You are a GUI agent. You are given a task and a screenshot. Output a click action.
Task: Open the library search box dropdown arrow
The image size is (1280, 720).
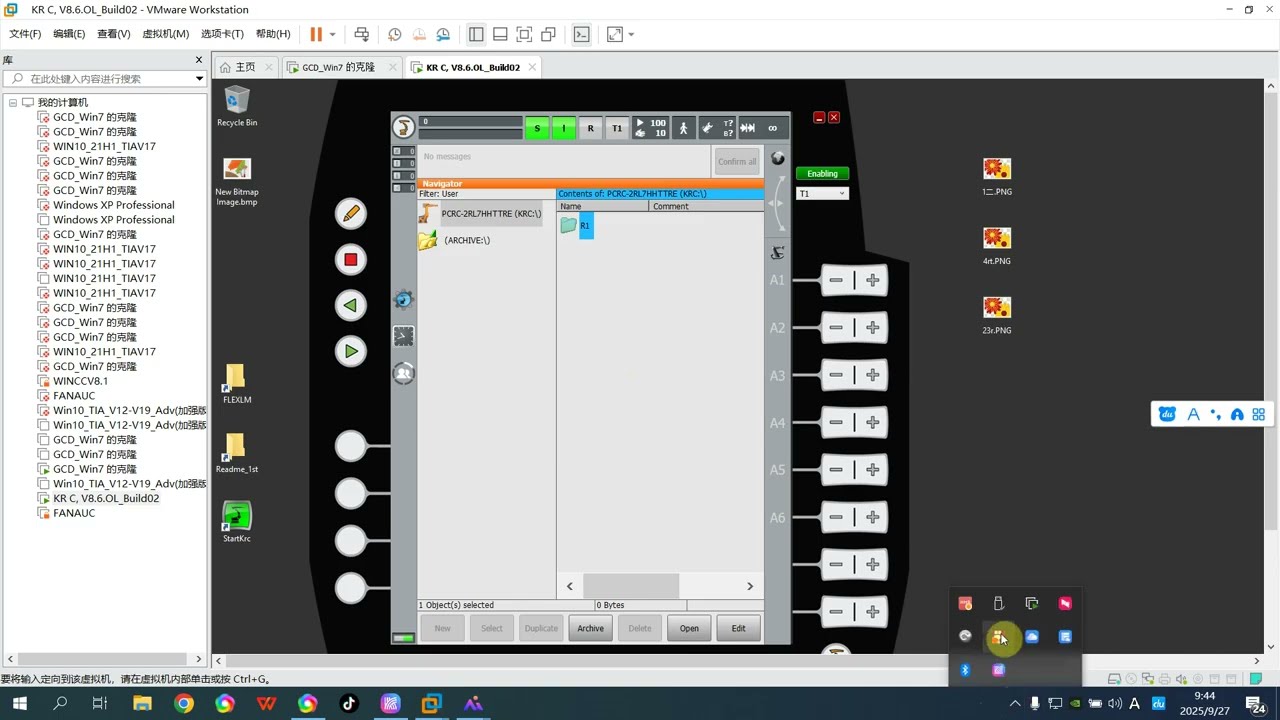tap(199, 78)
